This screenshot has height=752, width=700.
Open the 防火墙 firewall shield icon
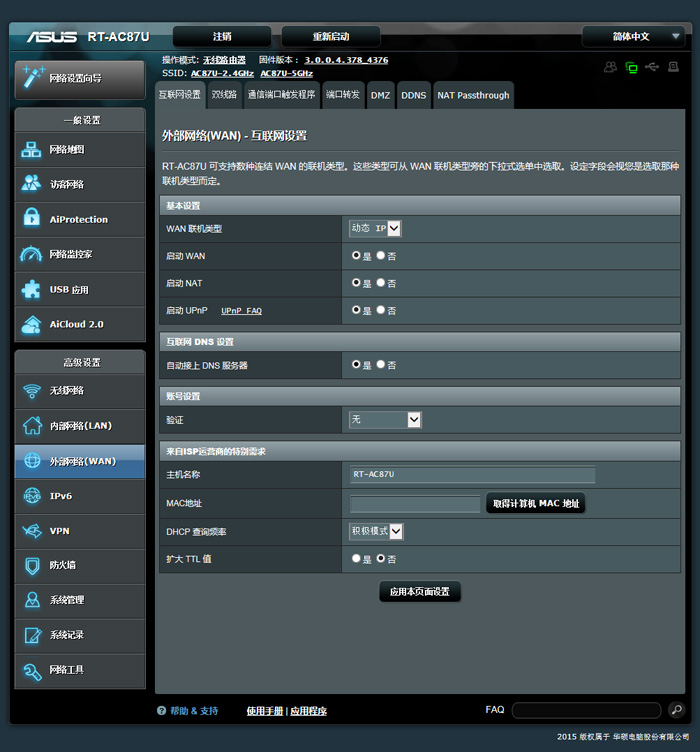32,565
